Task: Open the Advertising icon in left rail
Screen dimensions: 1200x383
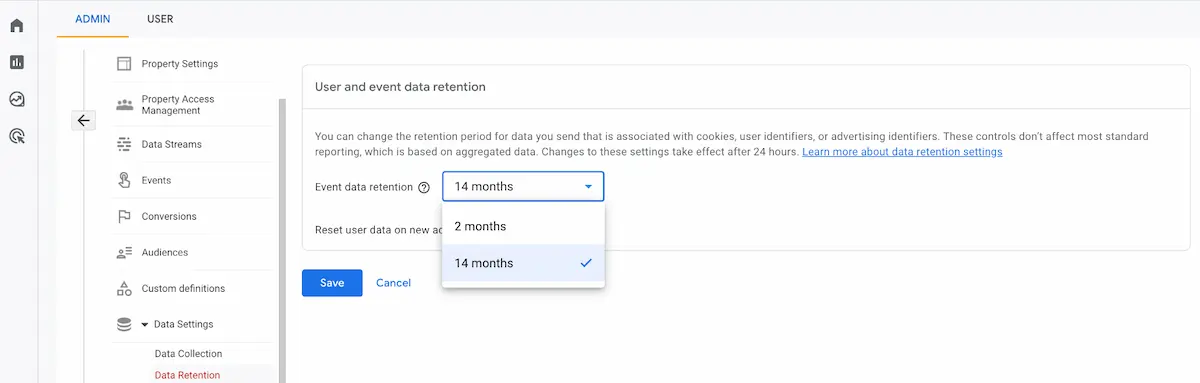Action: tap(16, 136)
